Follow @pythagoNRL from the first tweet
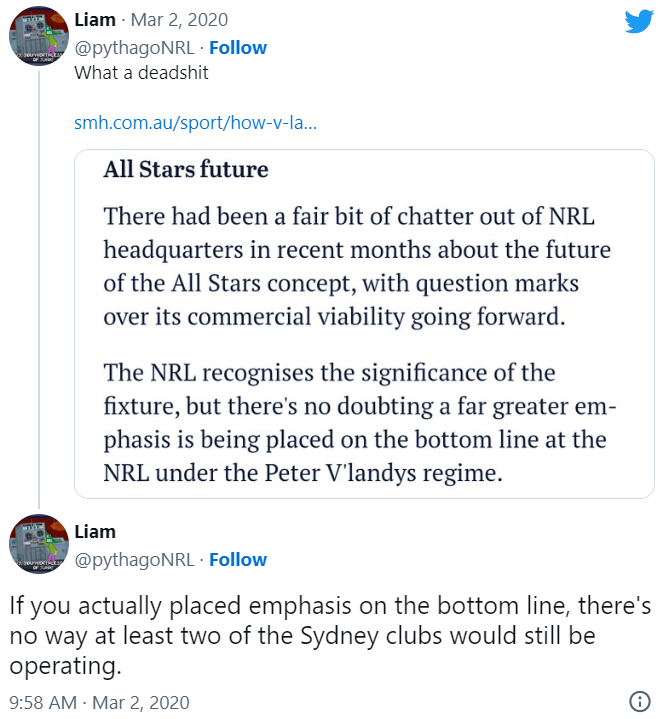 (x=238, y=48)
